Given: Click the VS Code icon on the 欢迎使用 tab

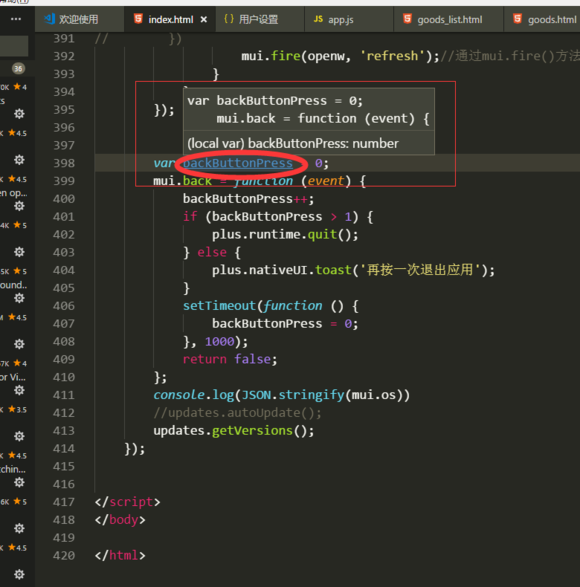Looking at the screenshot, I should pyautogui.click(x=49, y=19).
